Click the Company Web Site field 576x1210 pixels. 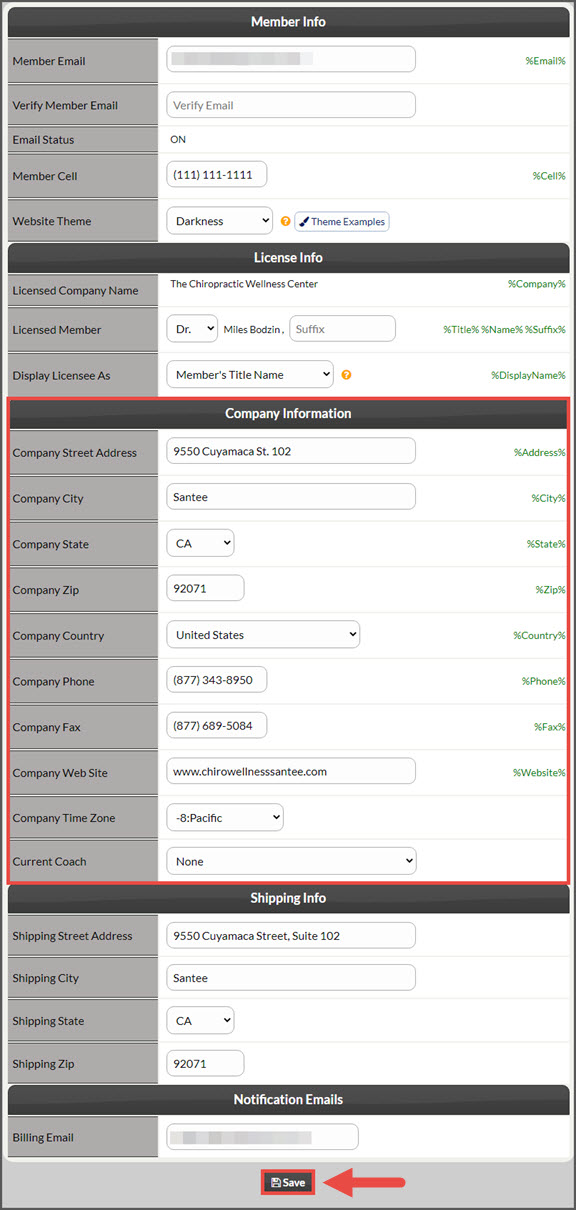(291, 771)
